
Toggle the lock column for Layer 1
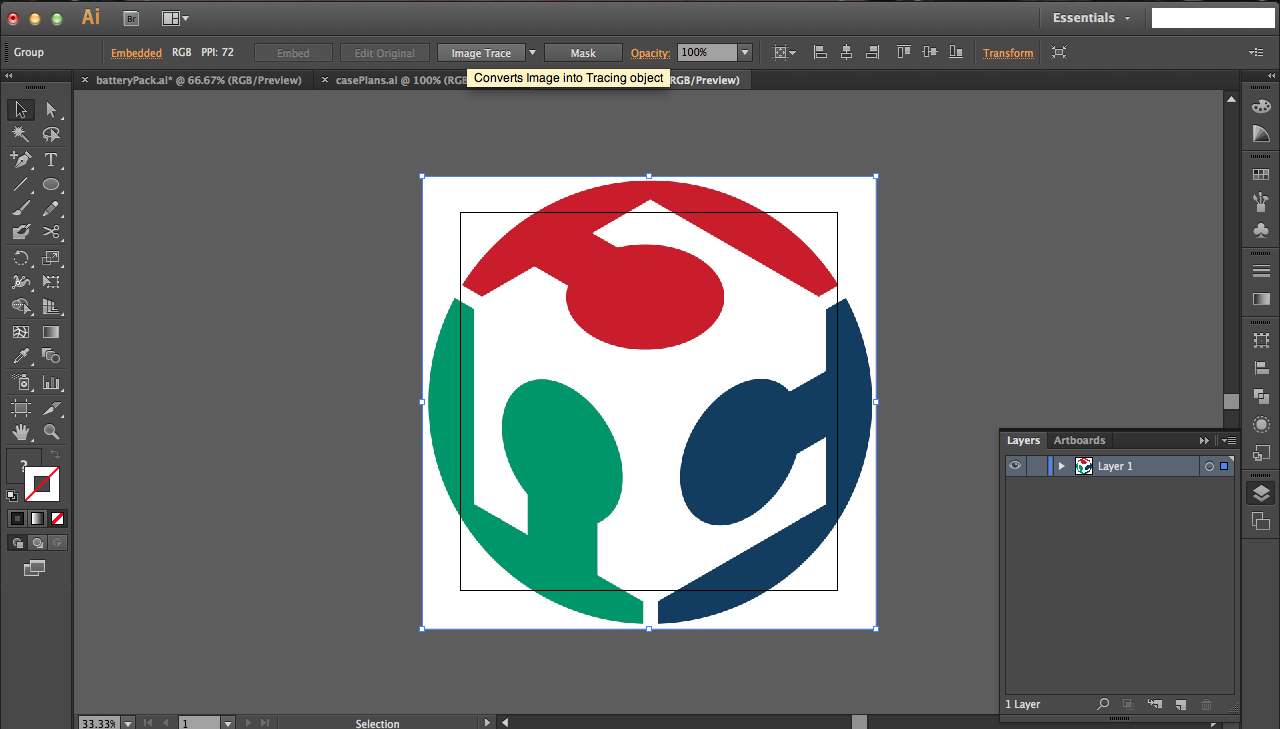(1036, 466)
